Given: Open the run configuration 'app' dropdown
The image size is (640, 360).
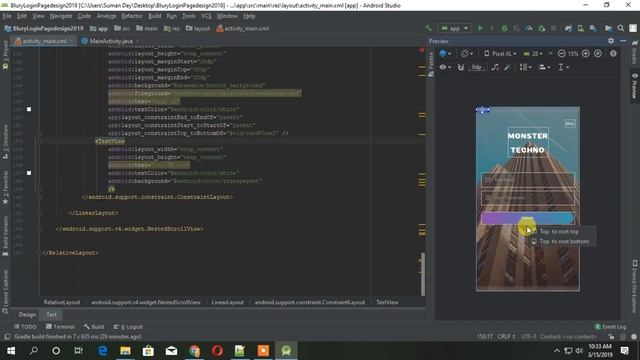Looking at the screenshot, I should (454, 28).
